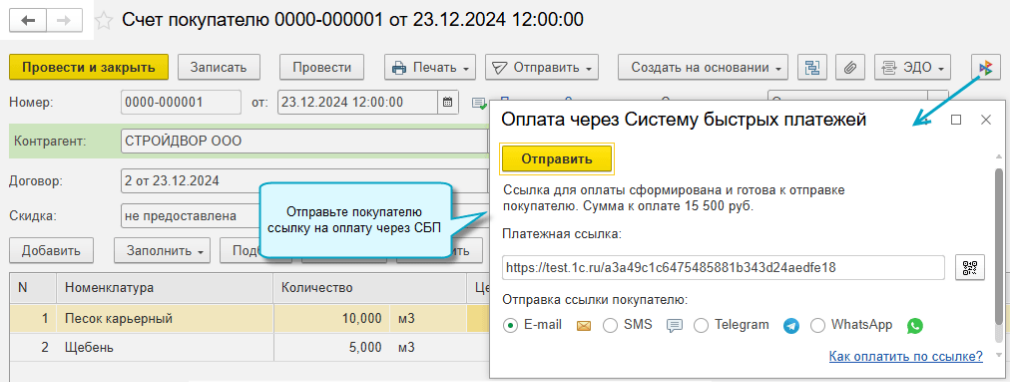The image size is (1010, 382).
Task: Click the payment link URL field
Action: 723,267
